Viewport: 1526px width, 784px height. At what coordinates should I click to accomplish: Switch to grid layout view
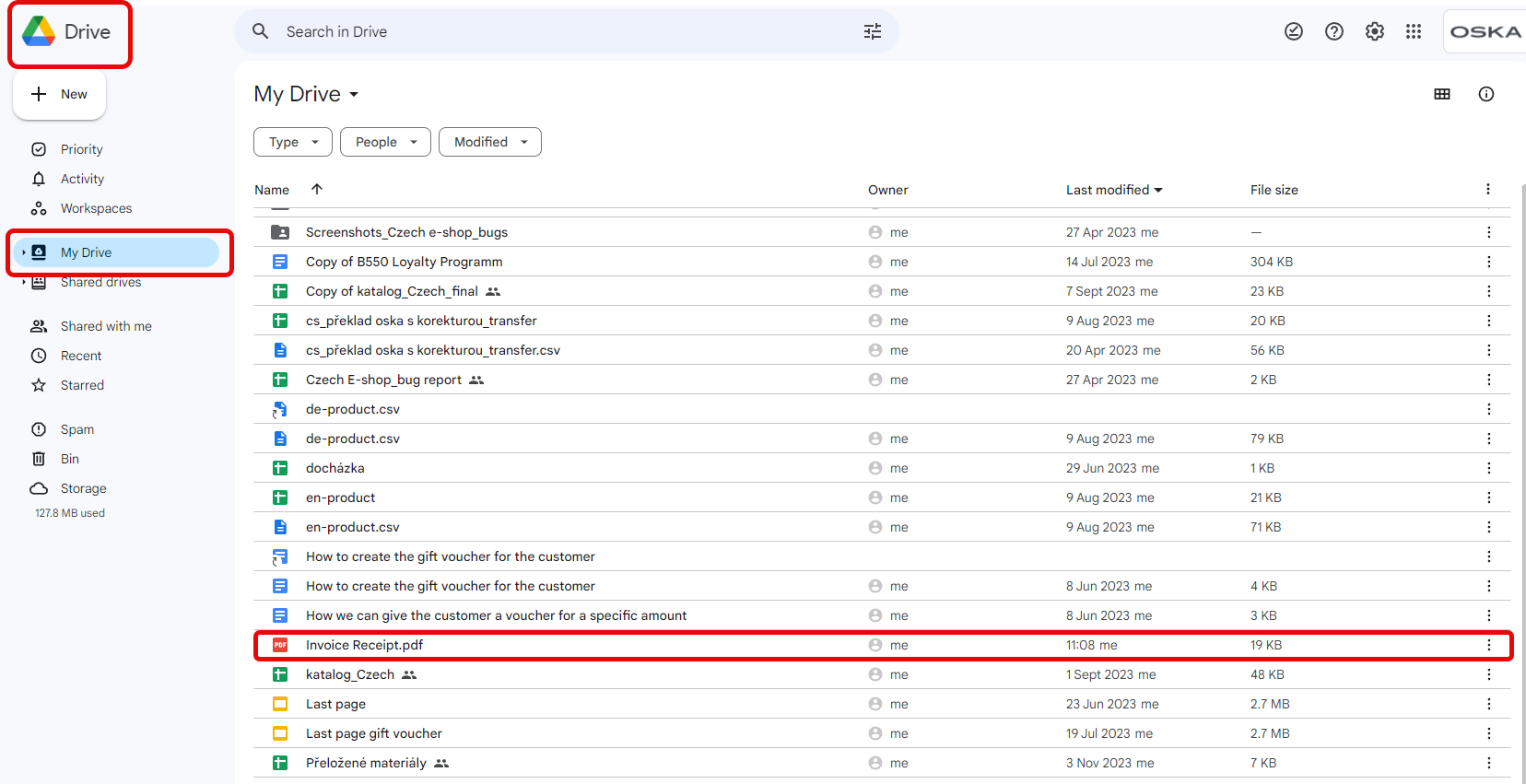(1442, 94)
